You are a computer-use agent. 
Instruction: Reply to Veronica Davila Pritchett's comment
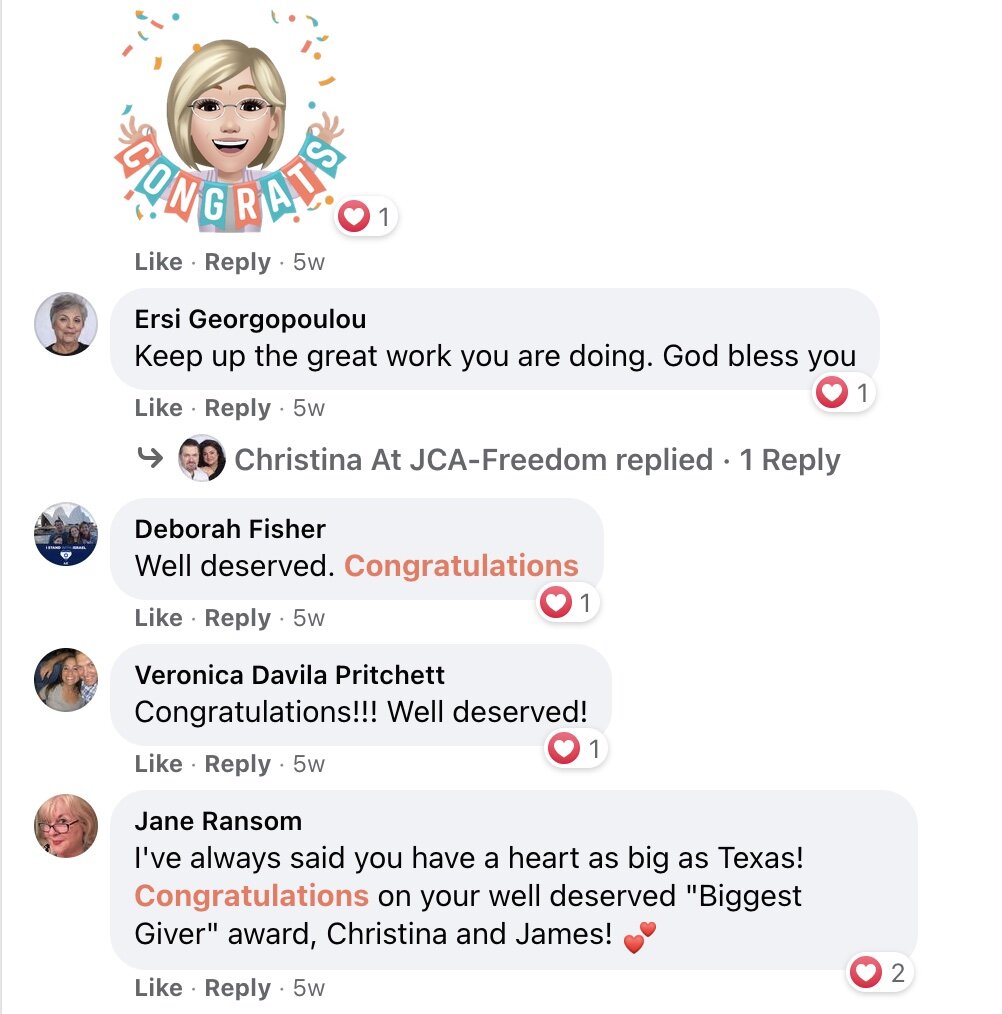pyautogui.click(x=237, y=764)
